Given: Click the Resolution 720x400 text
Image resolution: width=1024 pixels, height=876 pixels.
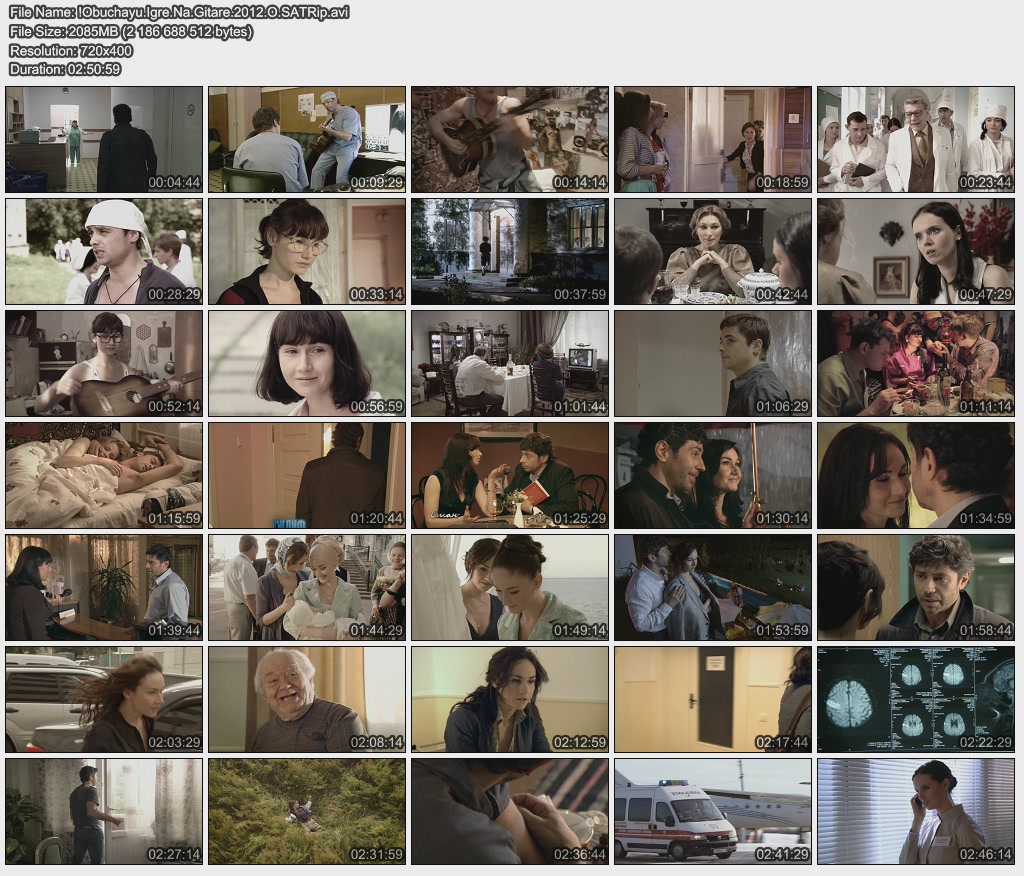Looking at the screenshot, I should [x=71, y=50].
